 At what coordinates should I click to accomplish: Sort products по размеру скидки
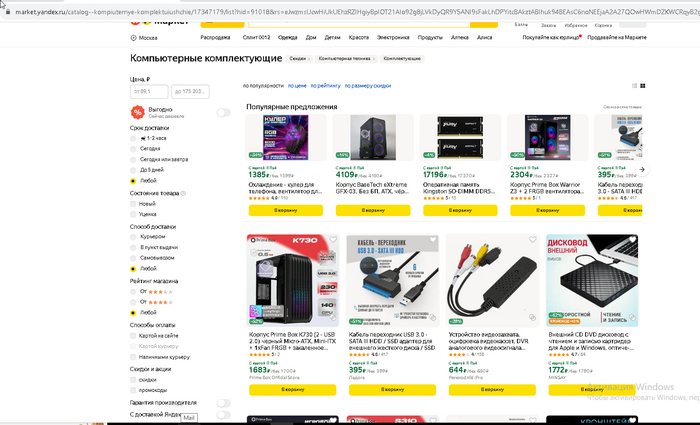pos(368,86)
